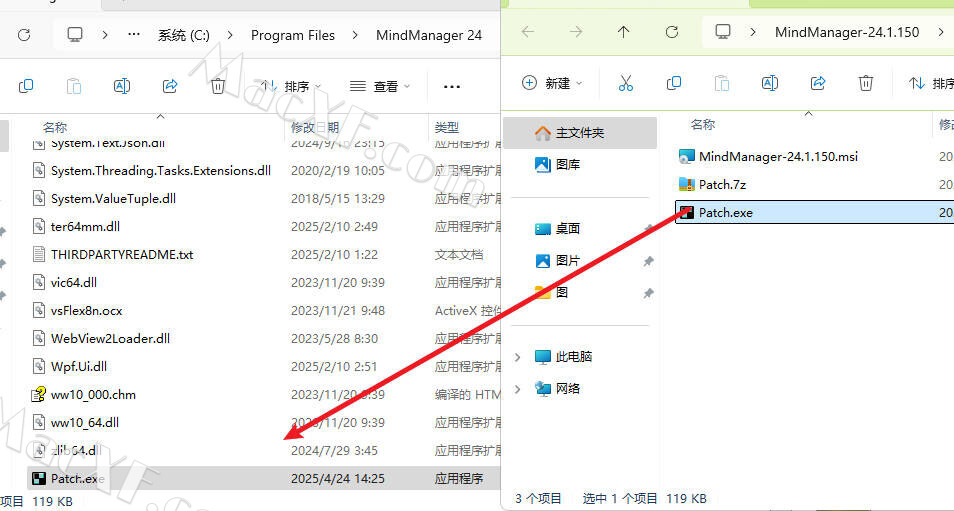Click MindManager-24.1.150 breadcrumb in right window
954x511 pixels.
[x=847, y=32]
